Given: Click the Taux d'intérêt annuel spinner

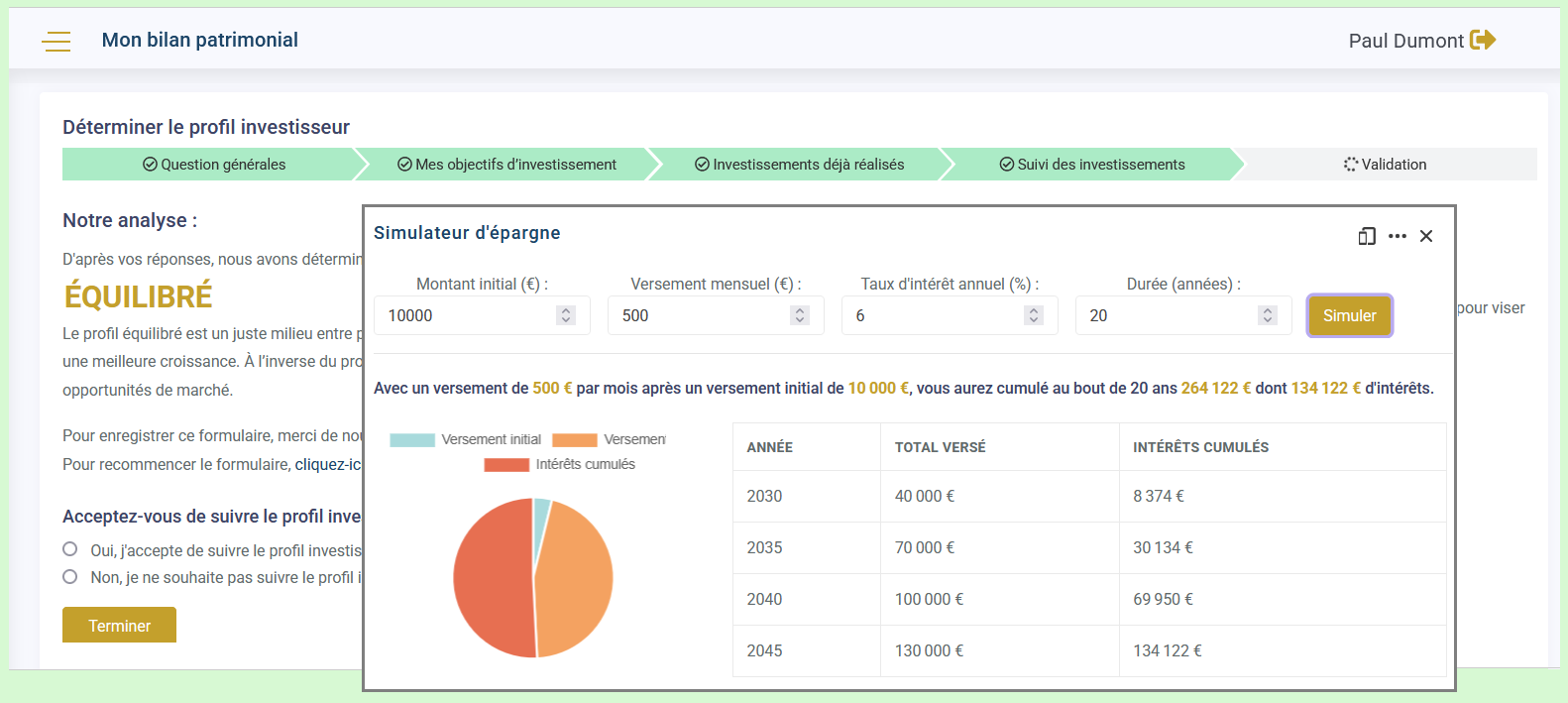Looking at the screenshot, I should (x=1034, y=315).
